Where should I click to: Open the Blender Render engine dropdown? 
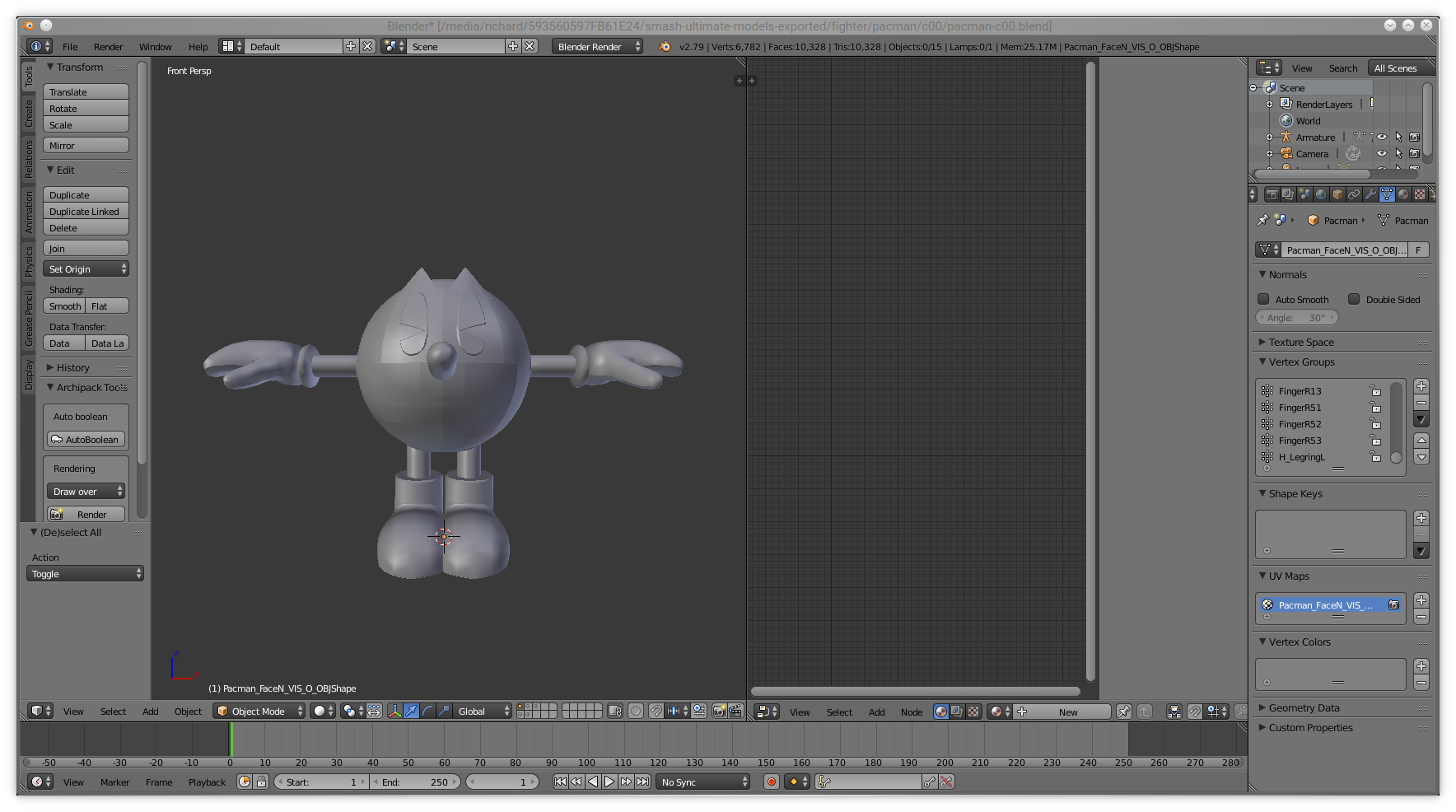(597, 47)
